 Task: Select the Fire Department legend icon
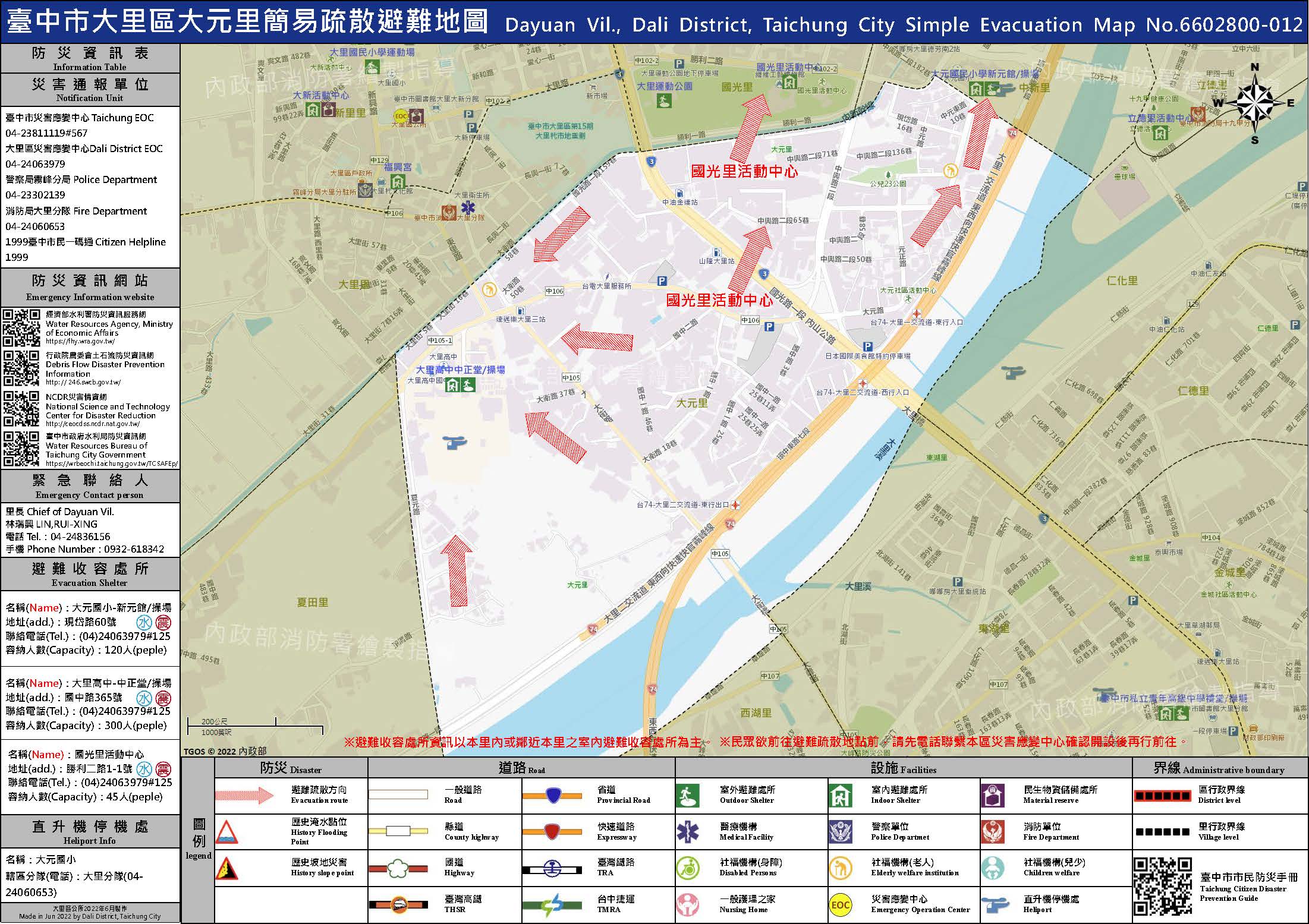993,832
